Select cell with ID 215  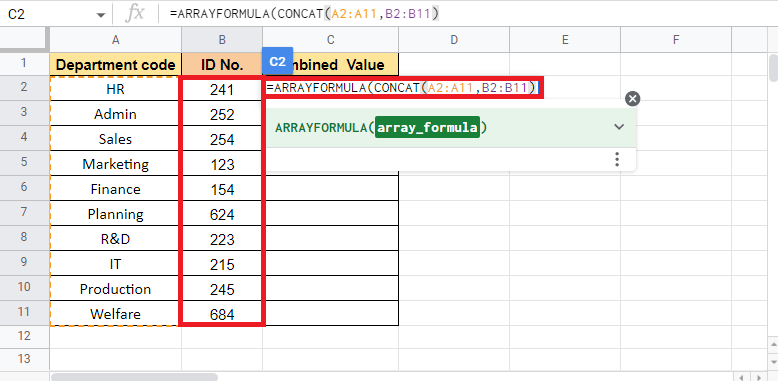222,264
